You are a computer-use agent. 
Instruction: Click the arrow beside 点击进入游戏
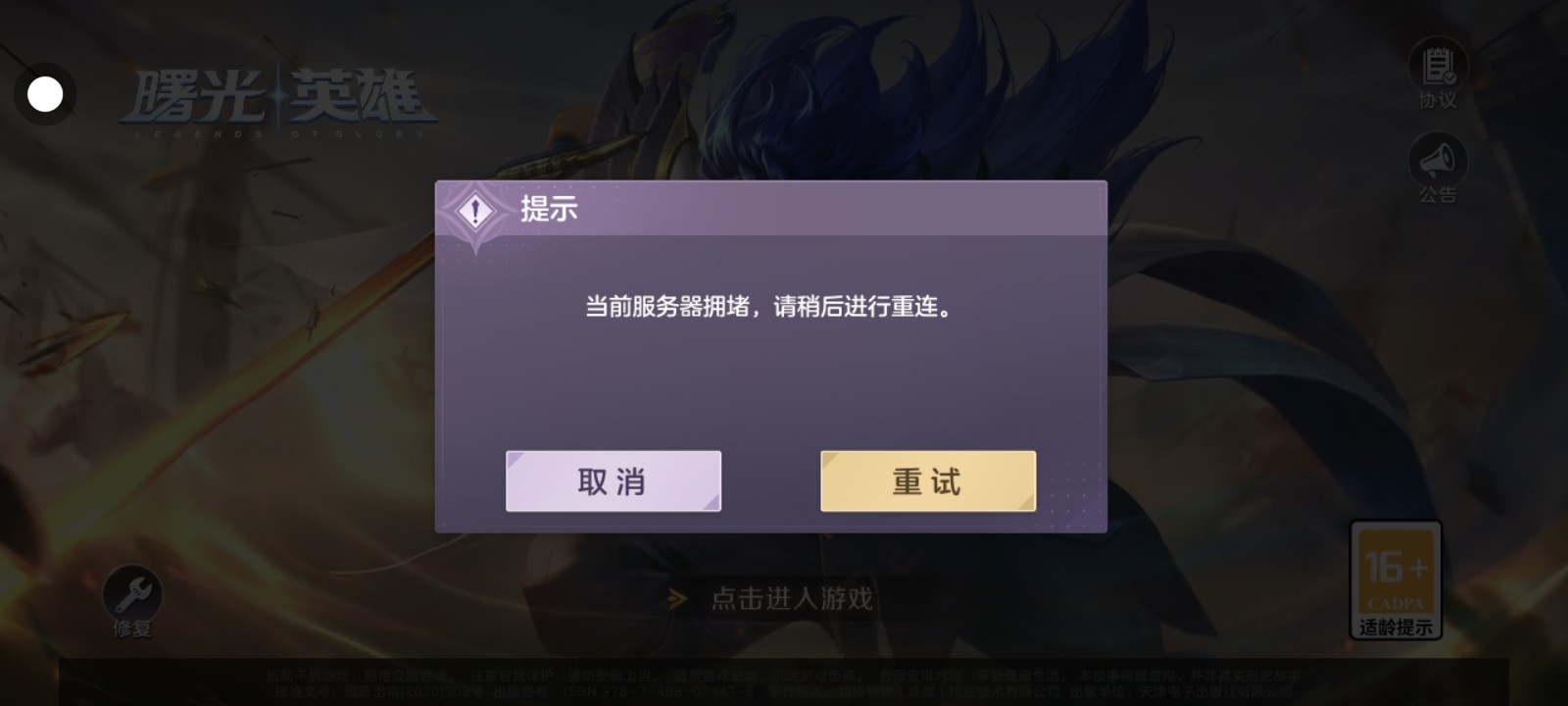coord(677,598)
